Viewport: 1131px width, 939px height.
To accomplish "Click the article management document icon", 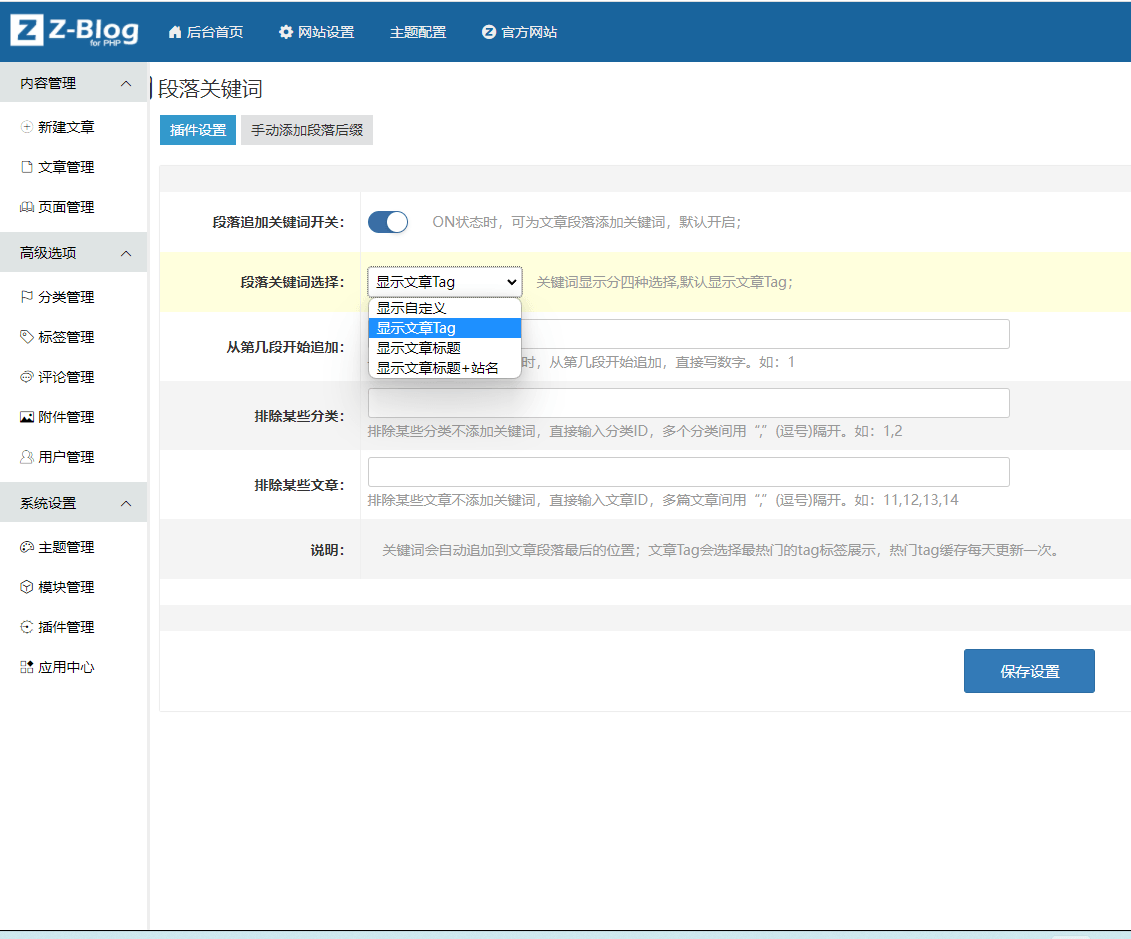I will [x=27, y=167].
